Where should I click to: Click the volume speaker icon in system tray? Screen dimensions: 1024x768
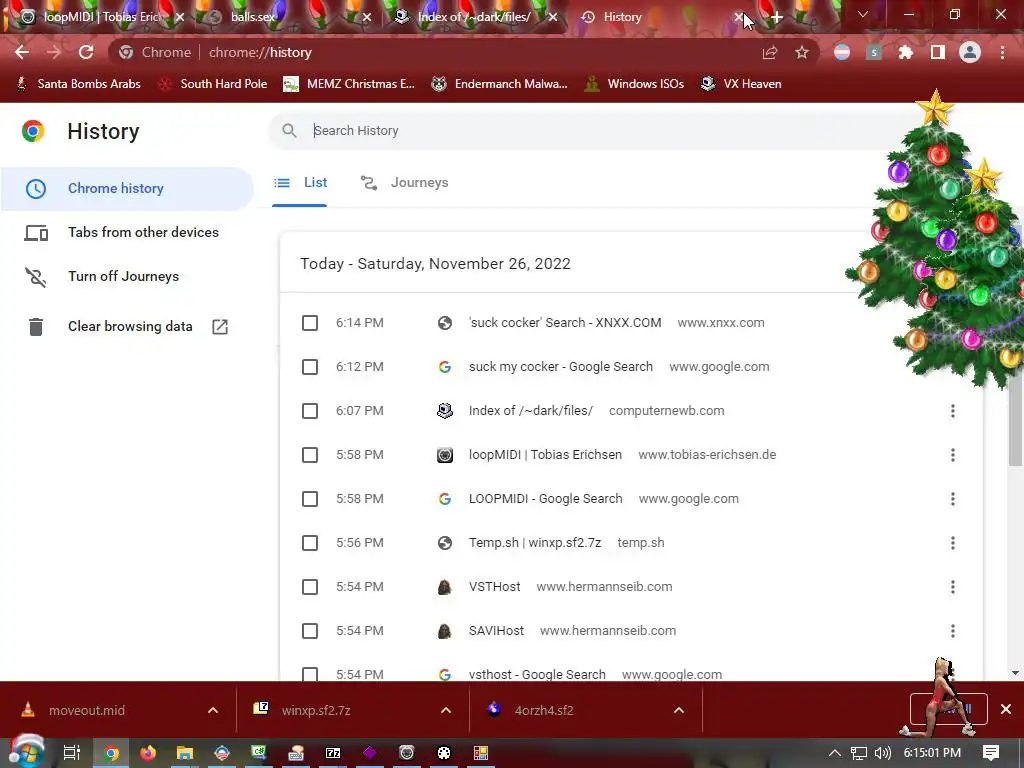click(x=883, y=753)
